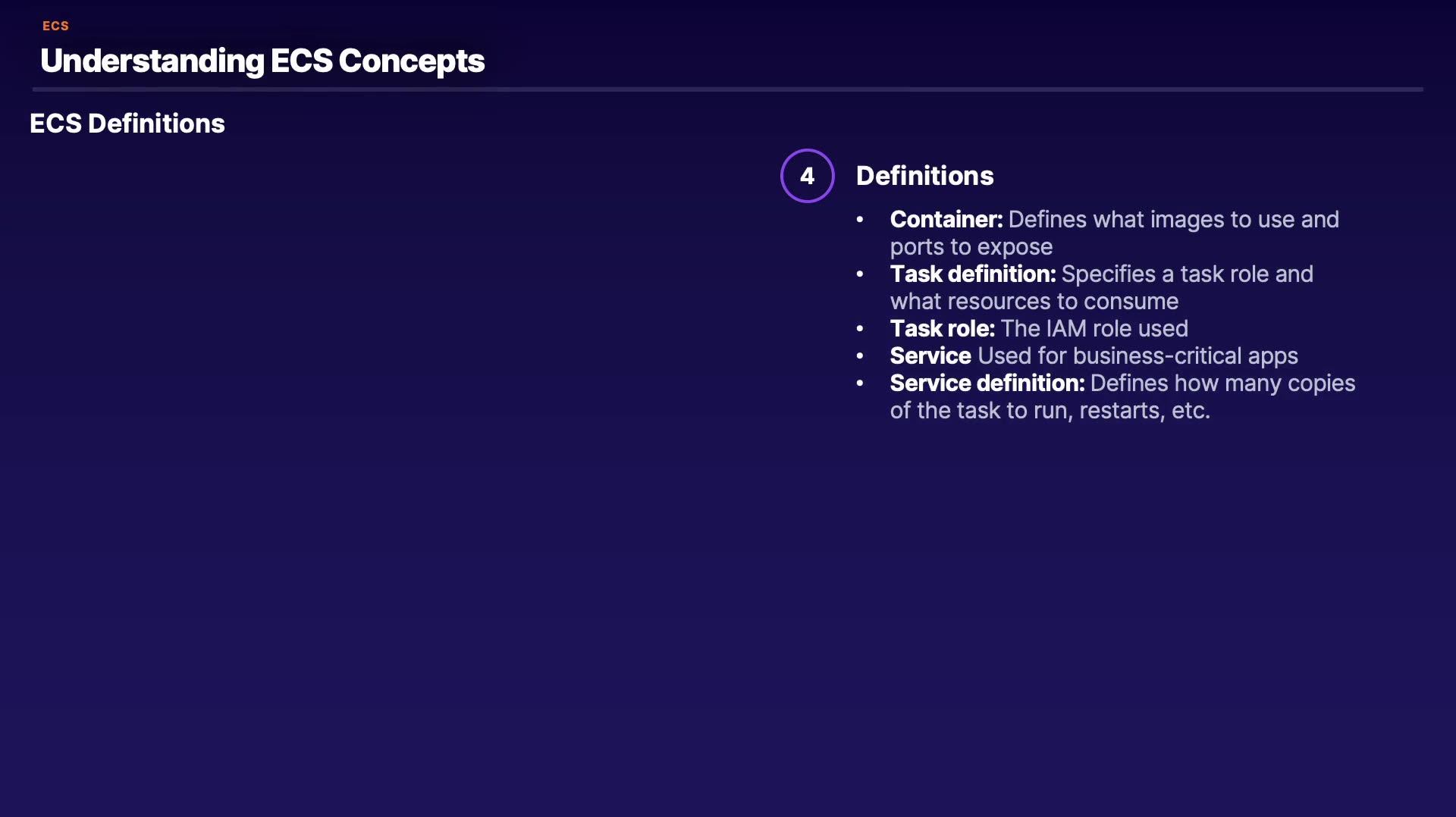Select the bold Task role: term

coord(942,329)
